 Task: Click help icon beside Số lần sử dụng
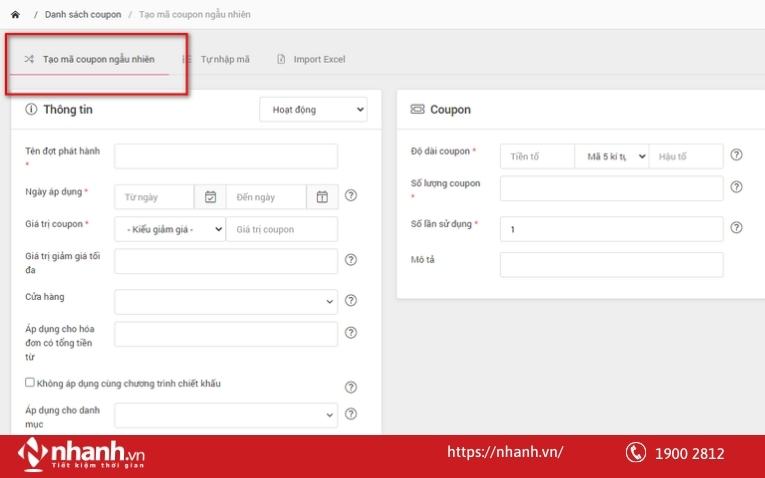tap(737, 228)
